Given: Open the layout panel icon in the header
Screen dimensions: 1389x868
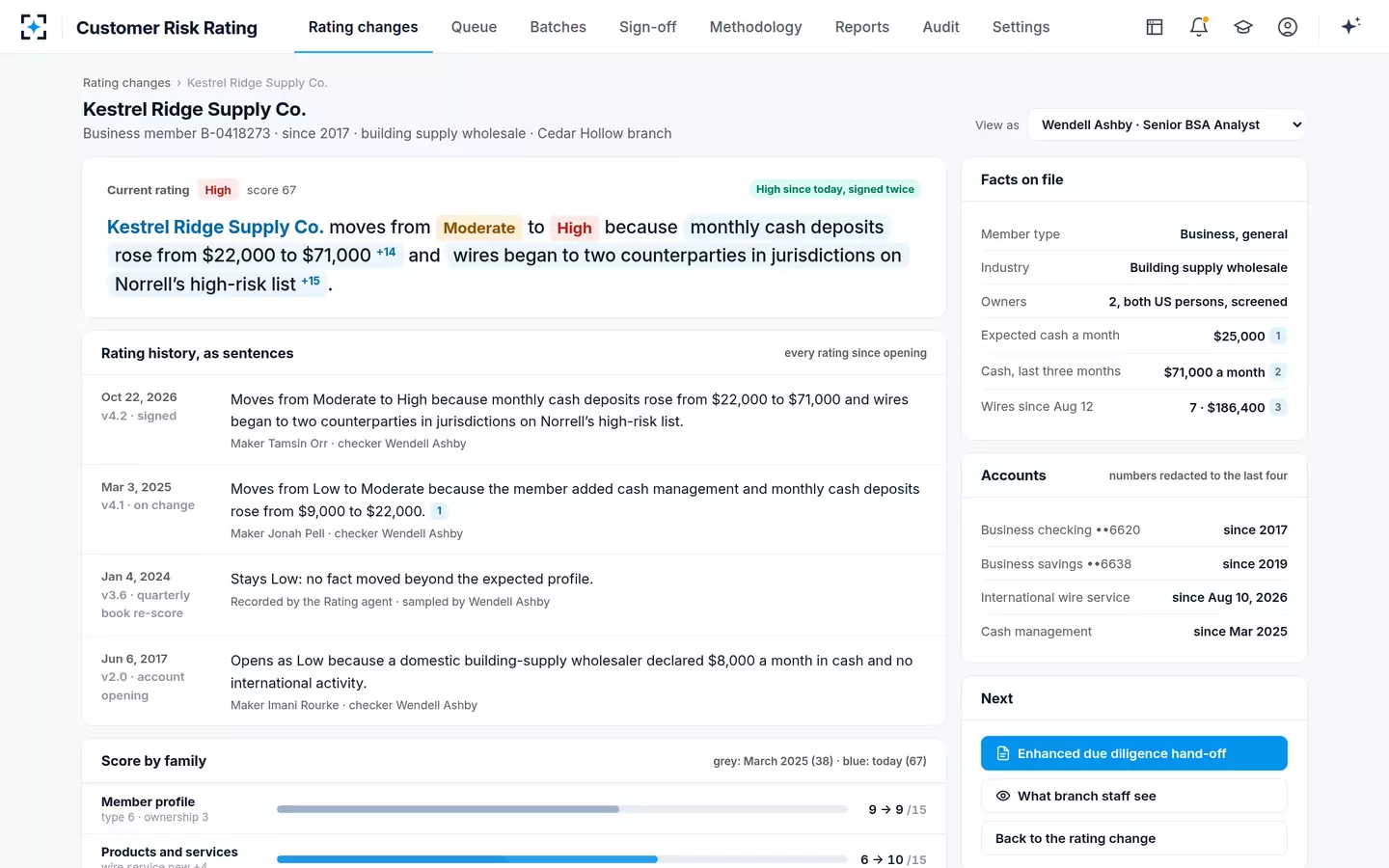Looking at the screenshot, I should [x=1155, y=27].
